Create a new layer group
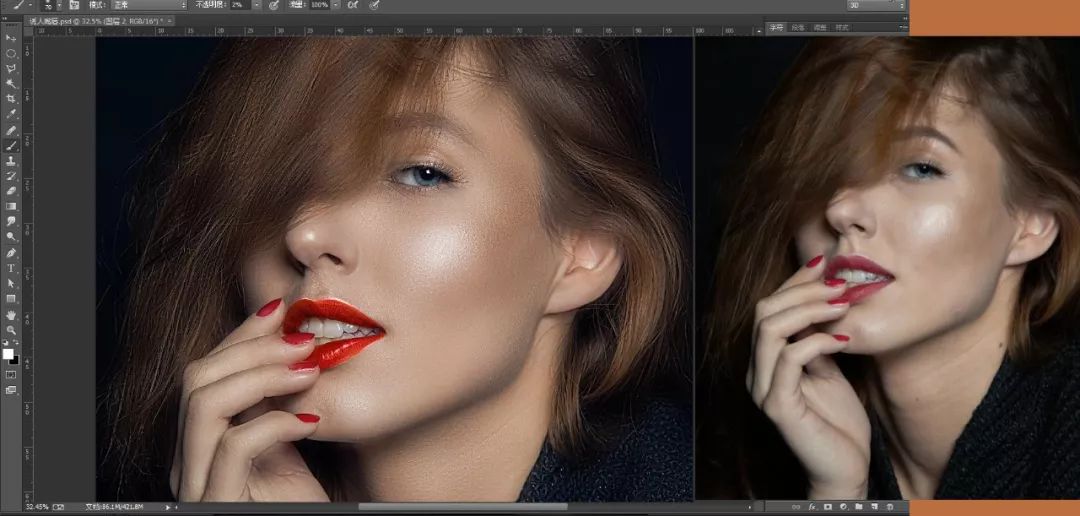The image size is (1080, 516). pos(858,507)
